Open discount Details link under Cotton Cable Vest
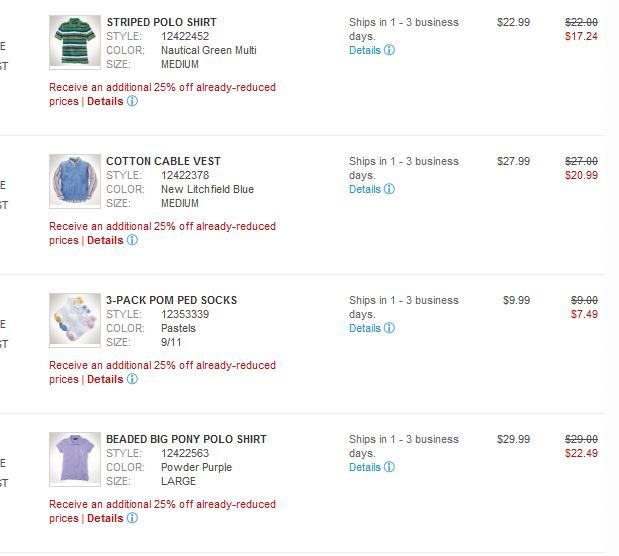Image resolution: width=619 pixels, height=556 pixels. 105,240
